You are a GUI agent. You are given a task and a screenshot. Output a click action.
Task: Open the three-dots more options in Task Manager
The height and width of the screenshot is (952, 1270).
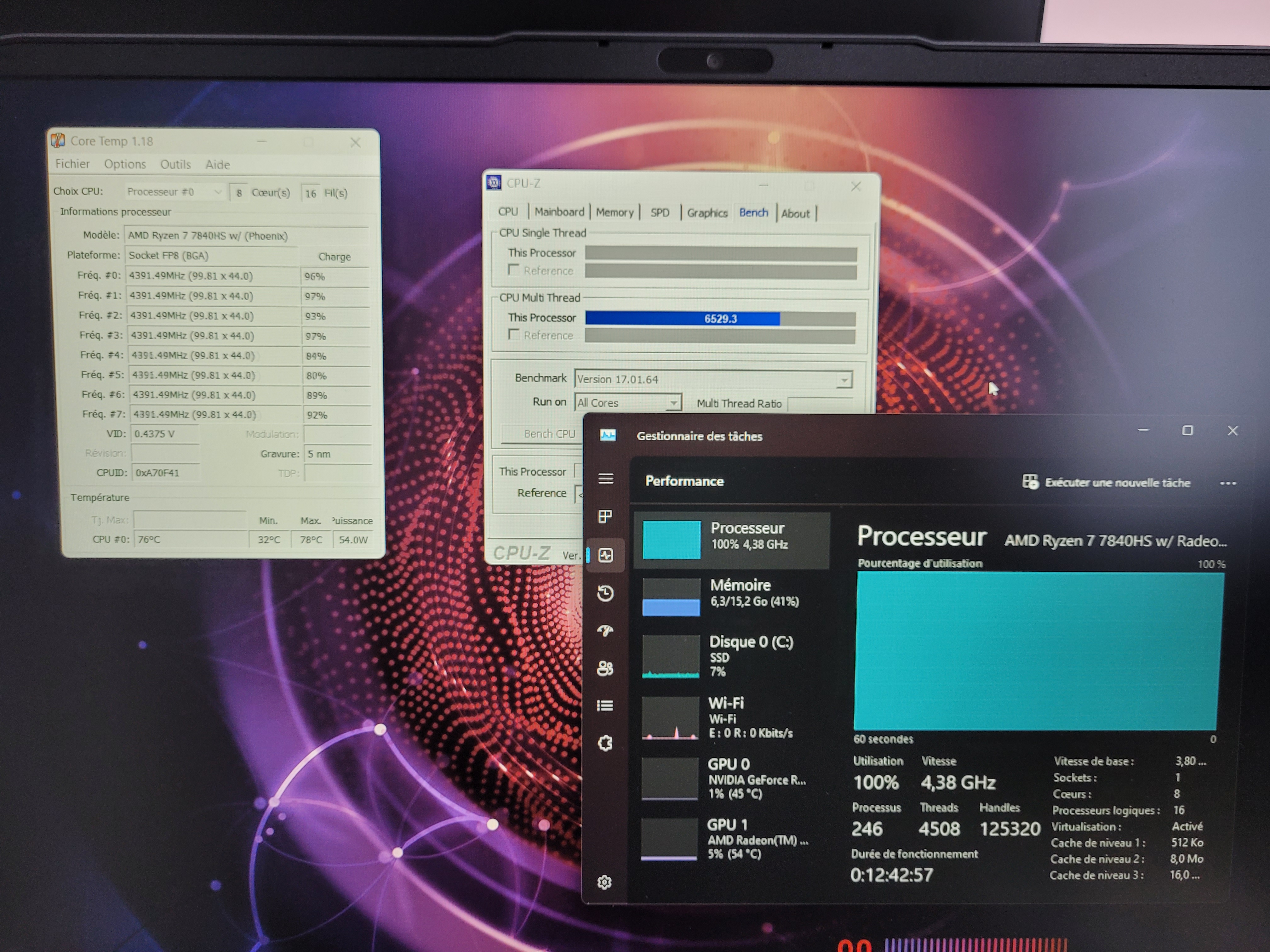pos(1227,483)
